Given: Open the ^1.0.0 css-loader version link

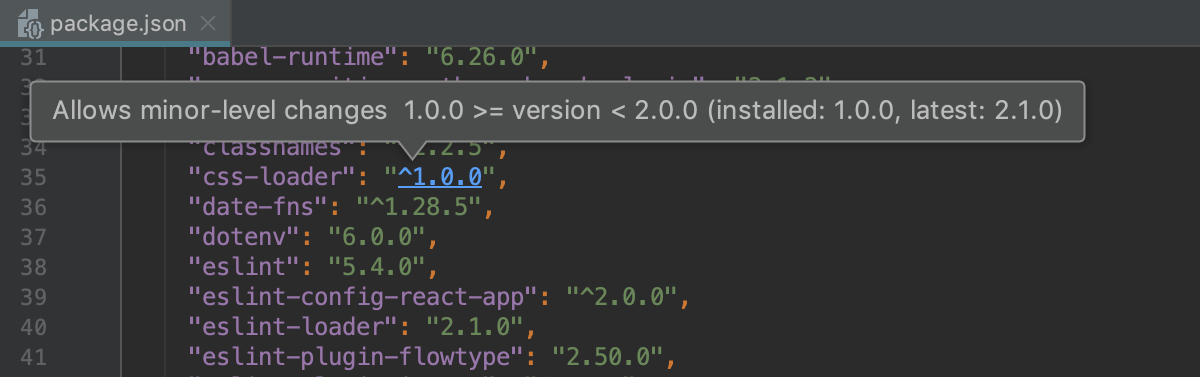Looking at the screenshot, I should tap(440, 178).
